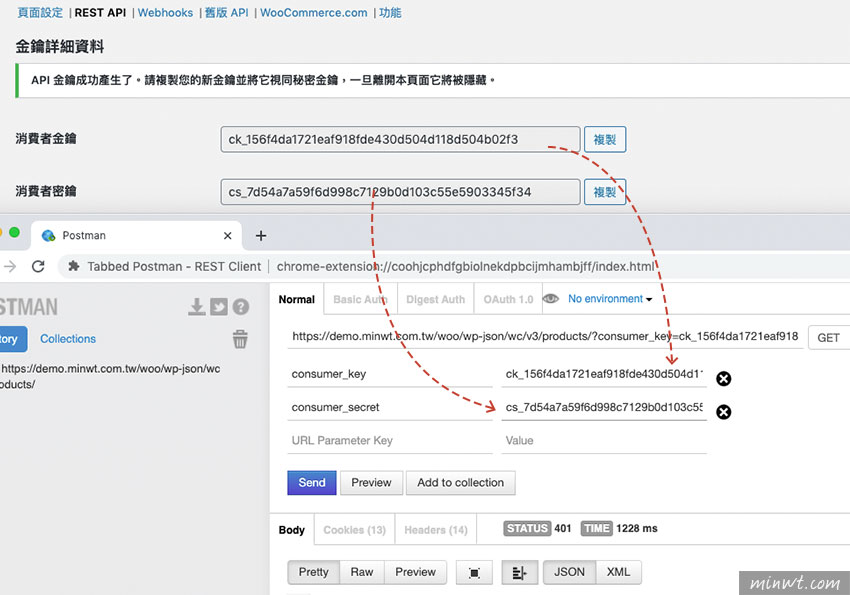
Task: Open the Webhooks section link
Action: click(165, 12)
